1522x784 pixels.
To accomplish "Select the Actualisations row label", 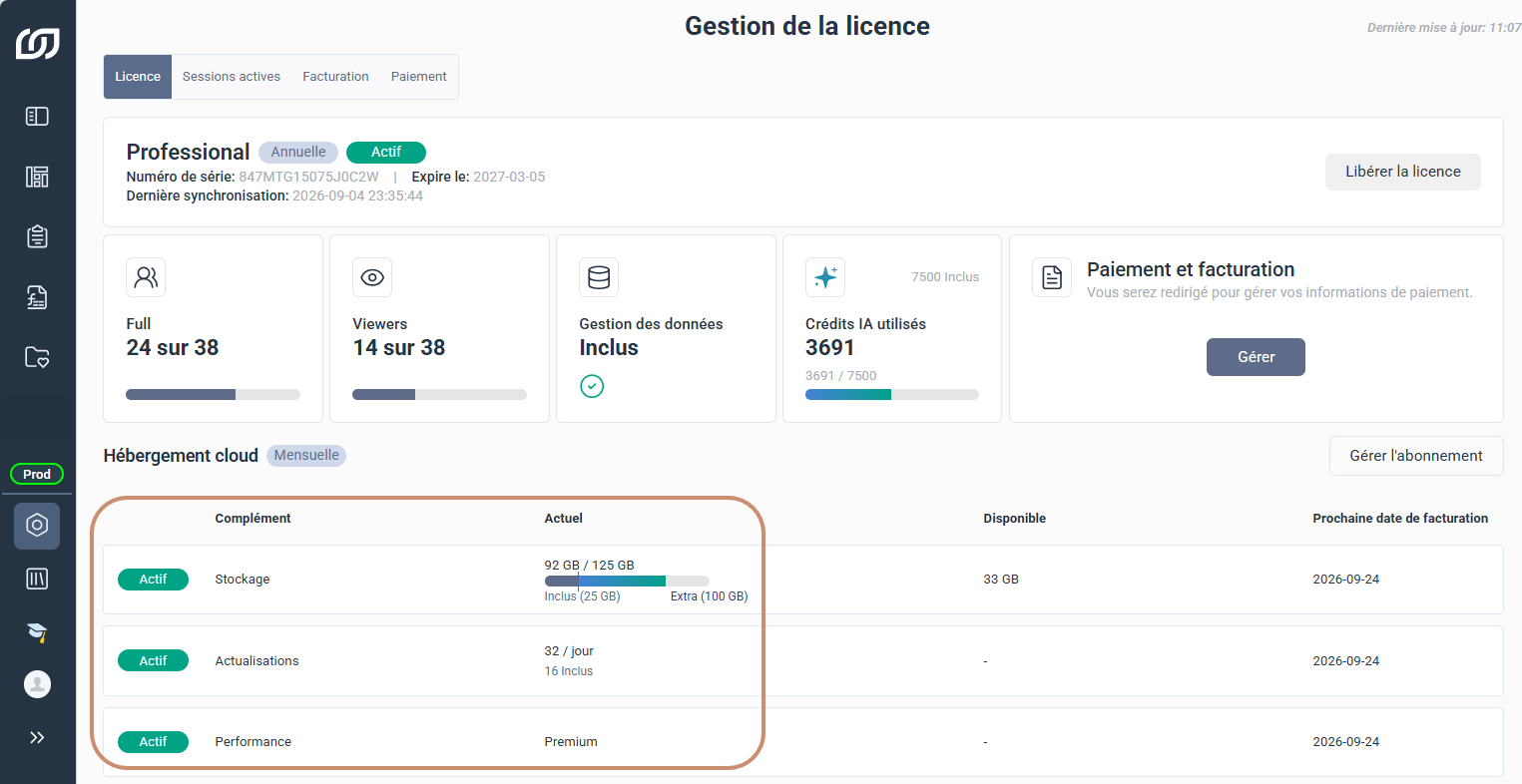I will [256, 661].
